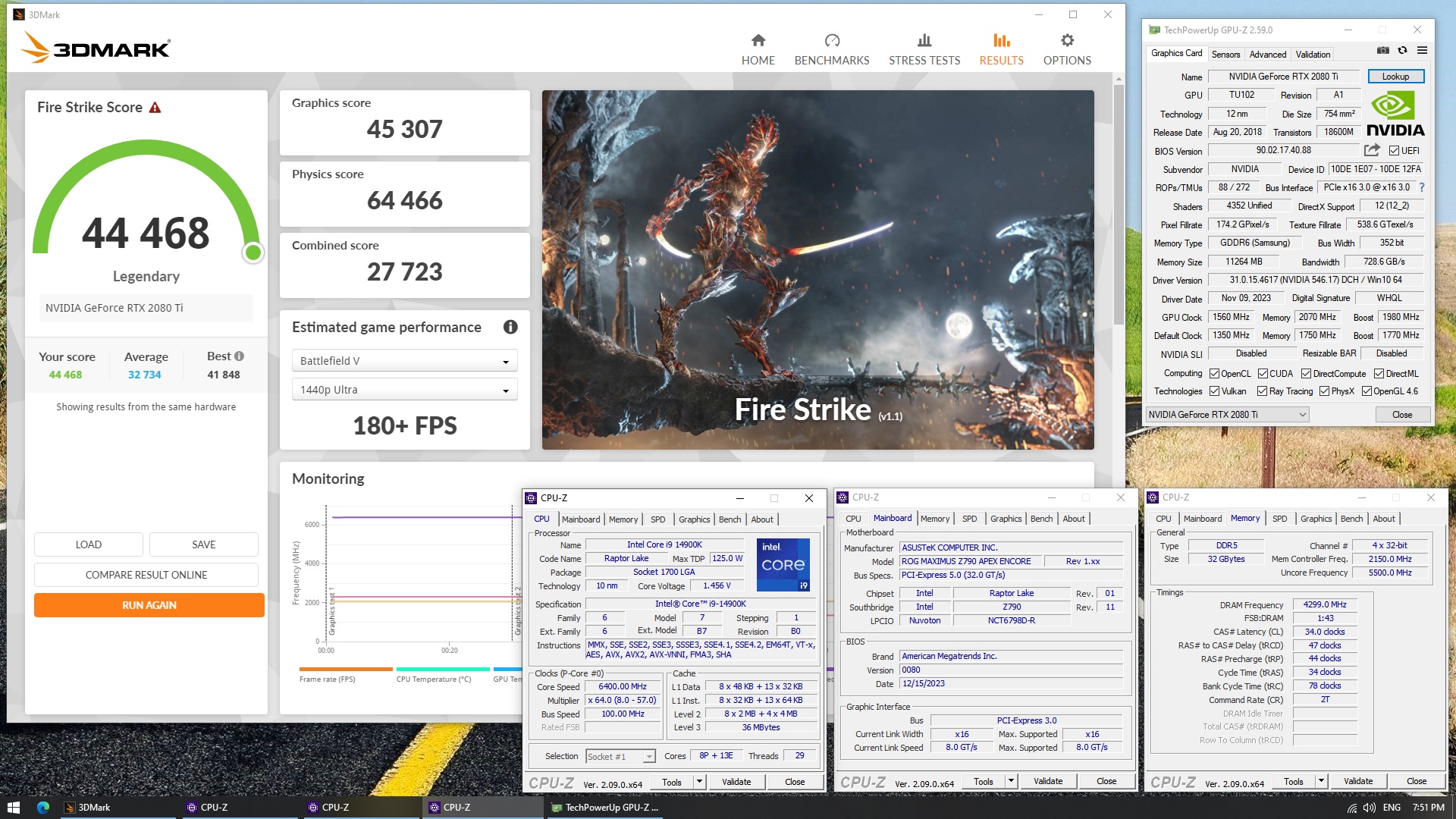
Task: Click the RUN AGAIN button
Action: (149, 605)
